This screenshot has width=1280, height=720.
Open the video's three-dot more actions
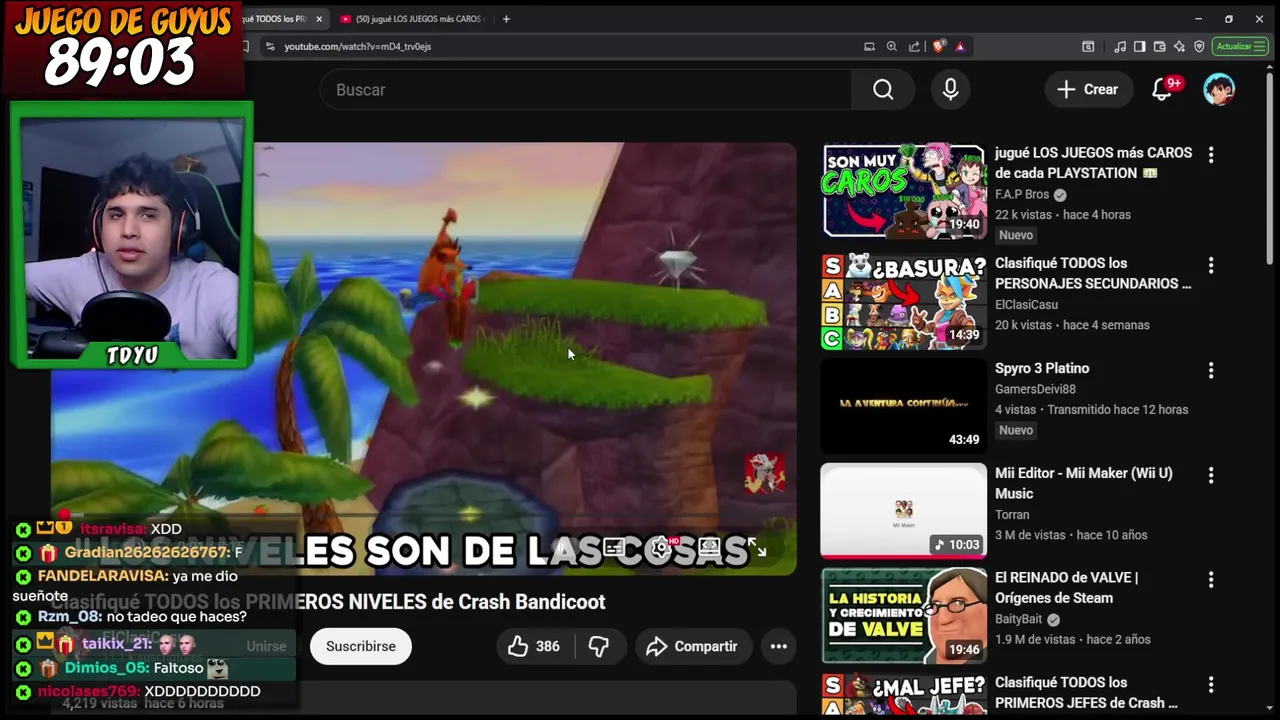[778, 646]
